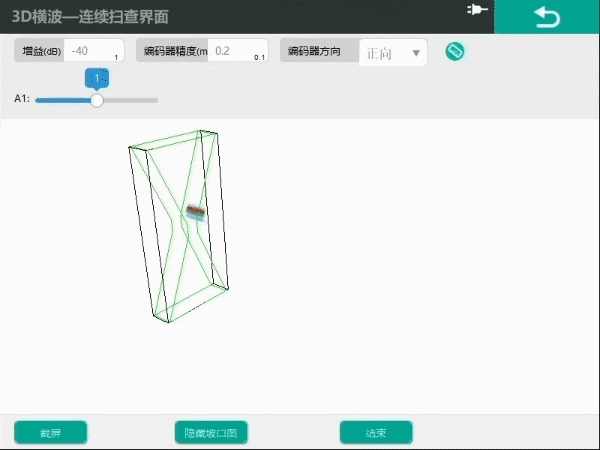Image resolution: width=600 pixels, height=450 pixels.
Task: Click the gain step size indicator 1
Action: pos(116,58)
